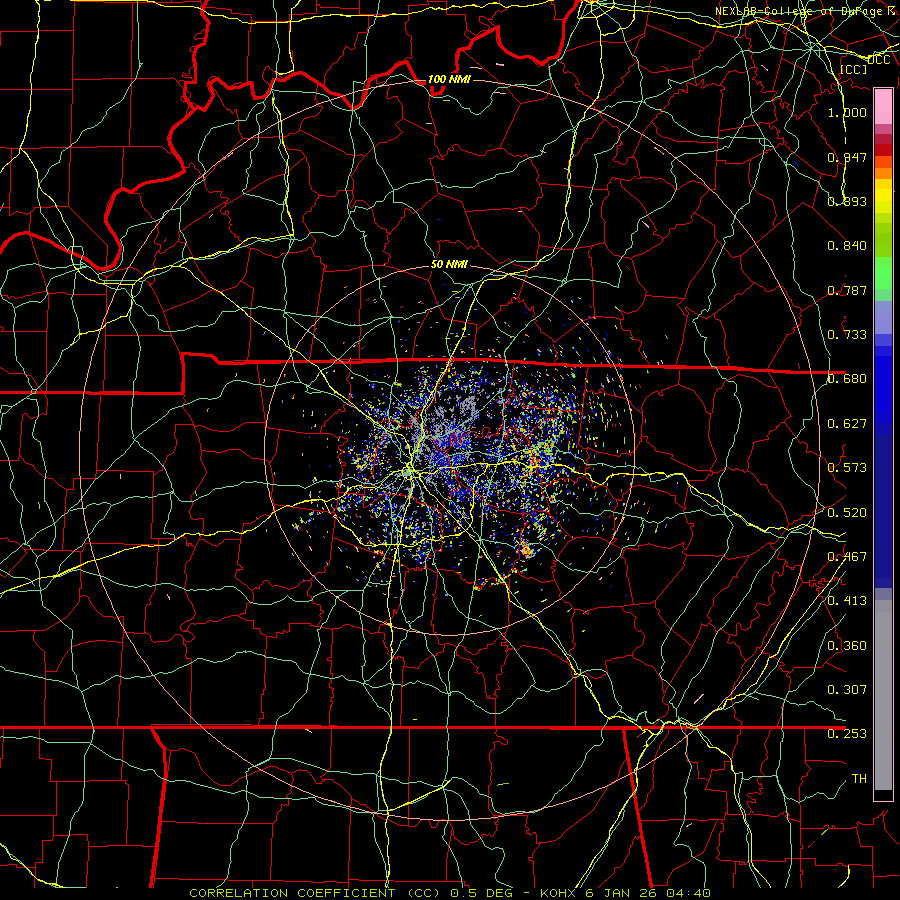Click the large gray segment of the color bar
The height and width of the screenshot is (900, 900).
pyautogui.click(x=883, y=695)
